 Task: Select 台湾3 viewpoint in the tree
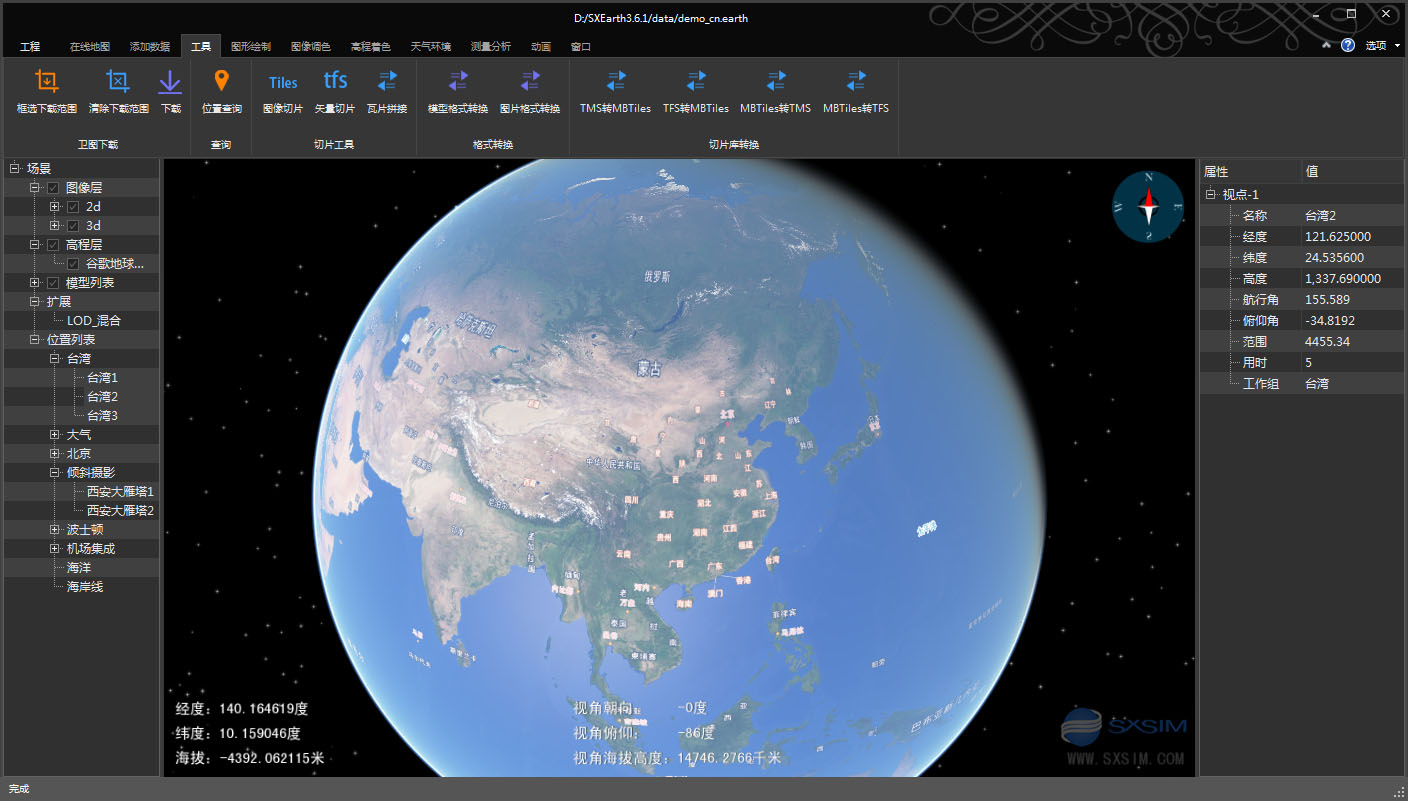click(x=102, y=415)
